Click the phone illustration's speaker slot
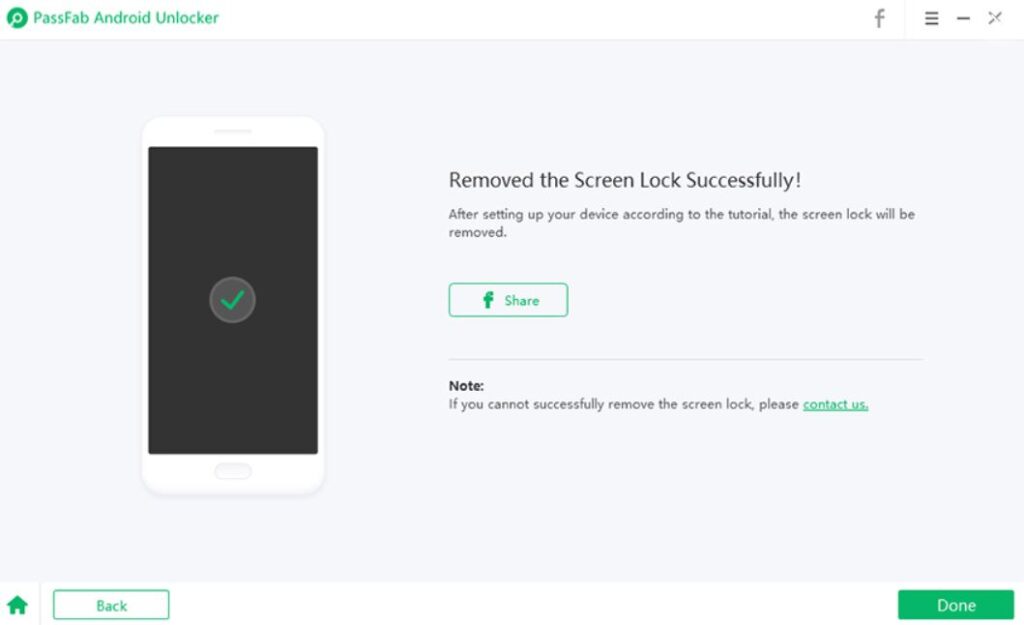The height and width of the screenshot is (625, 1024). [x=233, y=131]
